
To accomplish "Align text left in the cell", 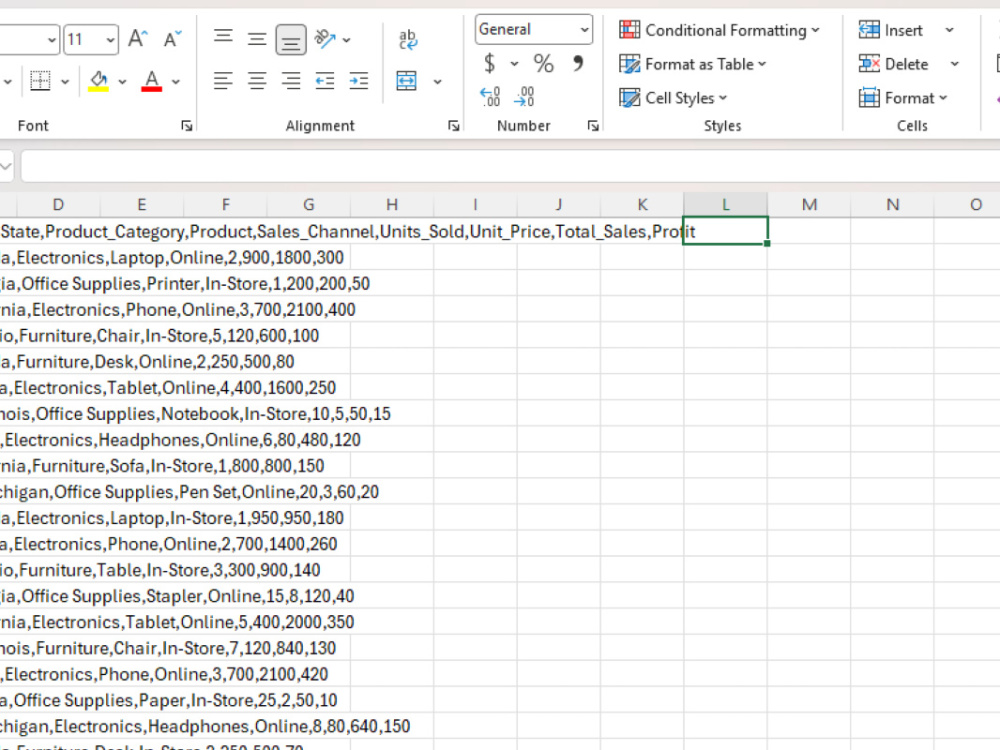I will click(223, 81).
